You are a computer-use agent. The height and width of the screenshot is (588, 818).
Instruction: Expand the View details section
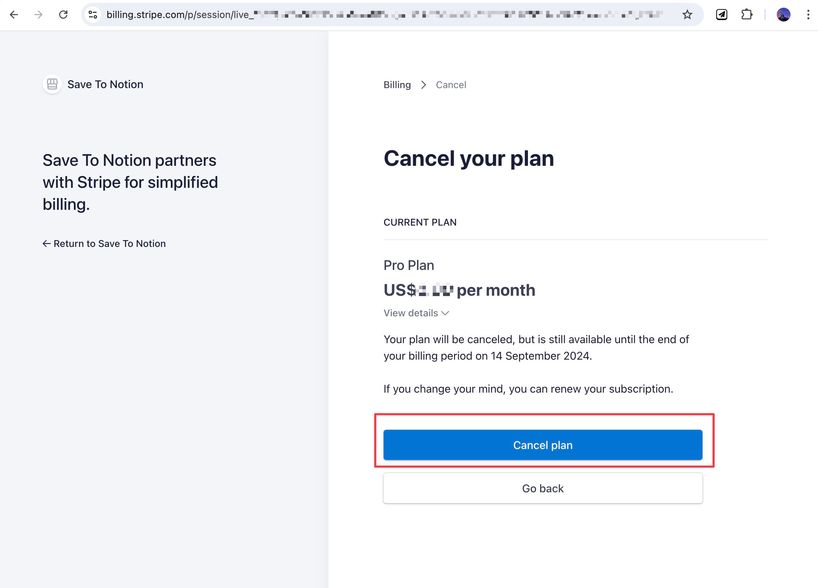click(x=409, y=313)
